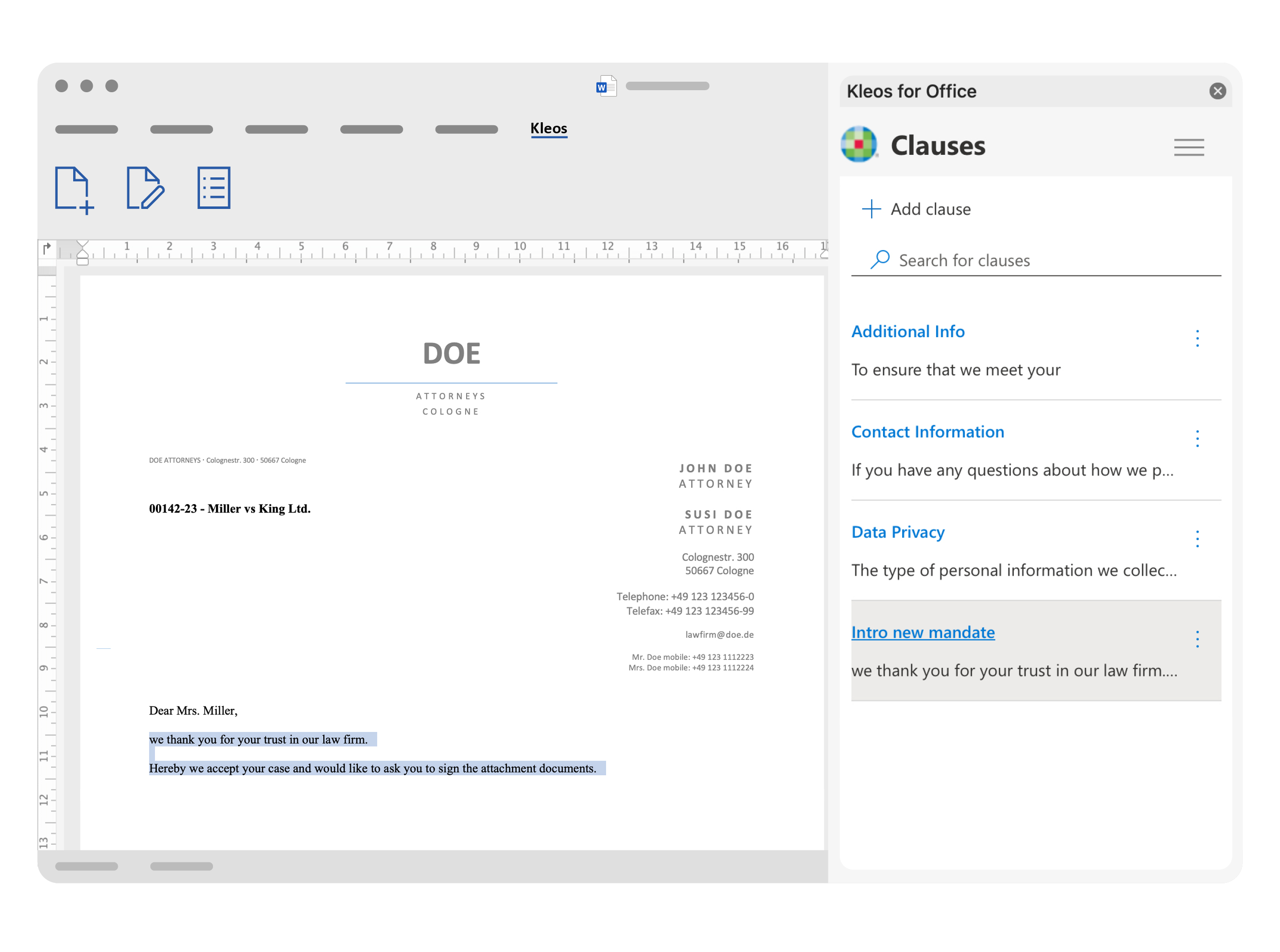Click the ruler tab-stop selector corner

point(47,249)
